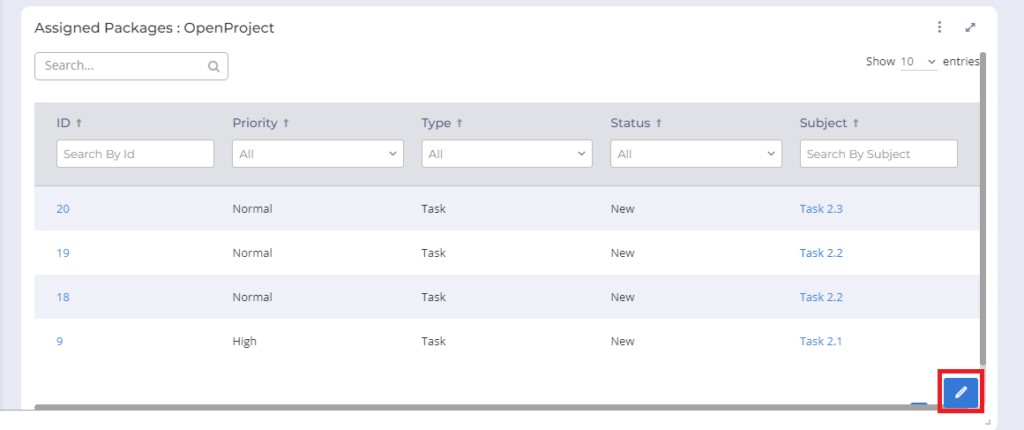Open the Task 2.3 subject link

[821, 209]
